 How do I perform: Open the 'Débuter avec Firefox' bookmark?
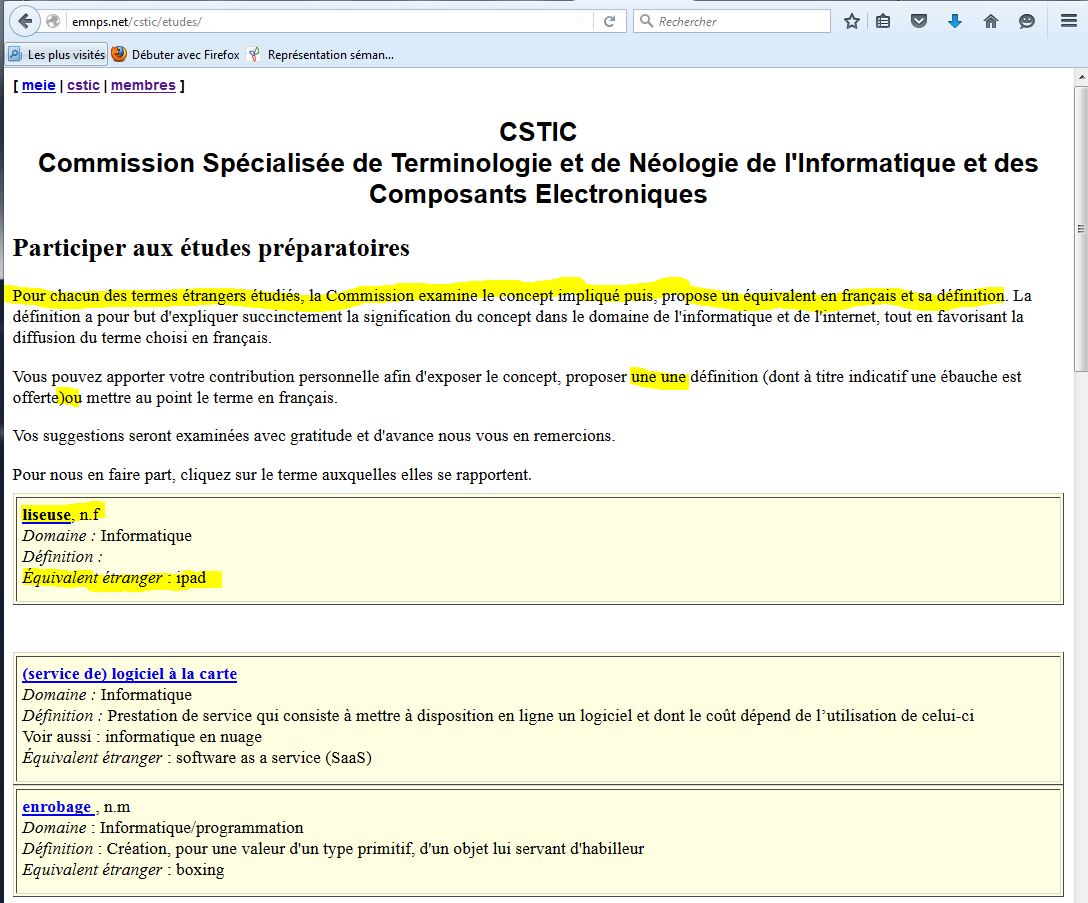pos(176,55)
